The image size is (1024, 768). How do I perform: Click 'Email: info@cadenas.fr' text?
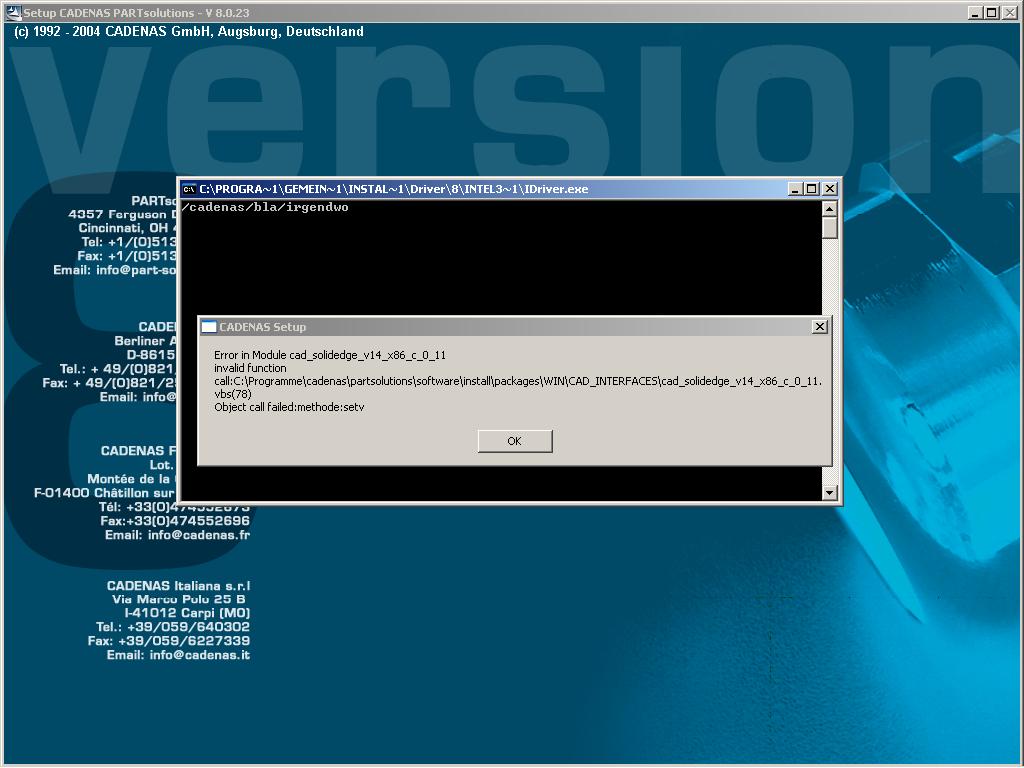[x=178, y=535]
